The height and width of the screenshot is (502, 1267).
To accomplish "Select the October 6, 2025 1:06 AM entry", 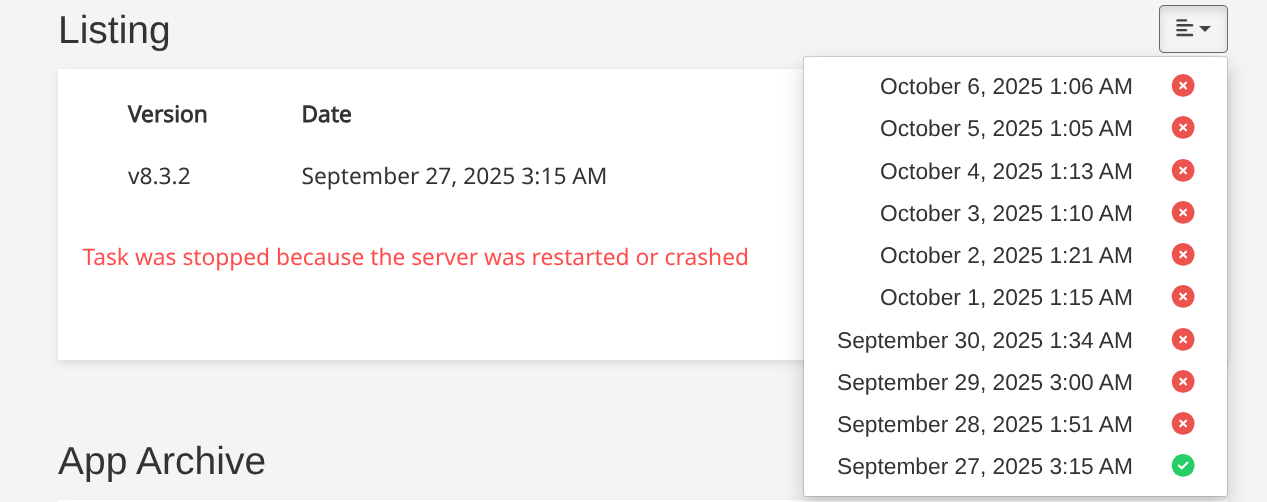I will 1005,87.
